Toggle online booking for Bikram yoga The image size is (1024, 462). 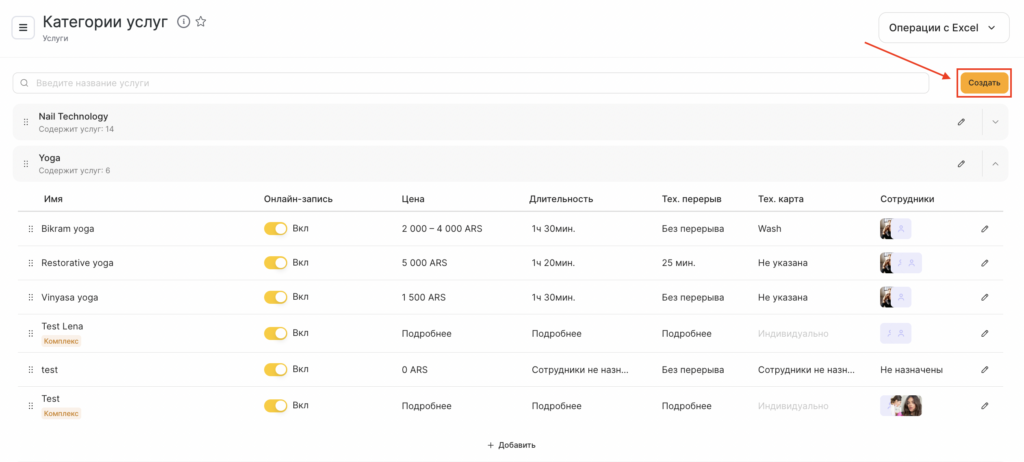tap(275, 229)
